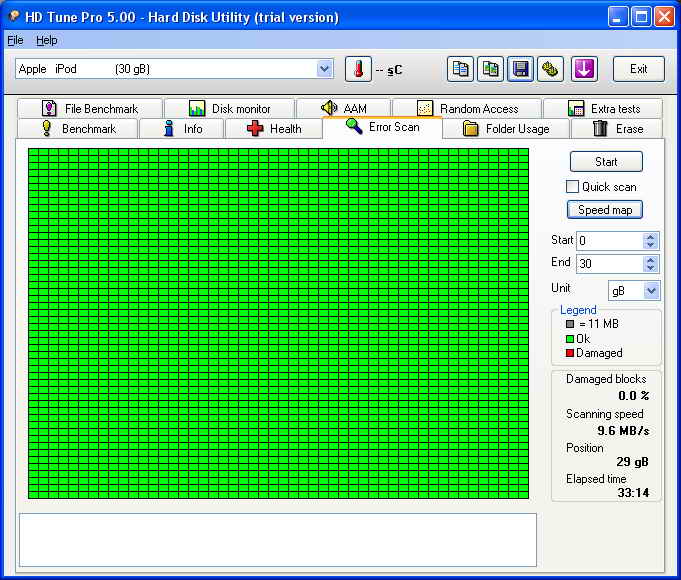The height and width of the screenshot is (580, 681).
Task: Open the Folder Usage tab
Action: (x=505, y=129)
